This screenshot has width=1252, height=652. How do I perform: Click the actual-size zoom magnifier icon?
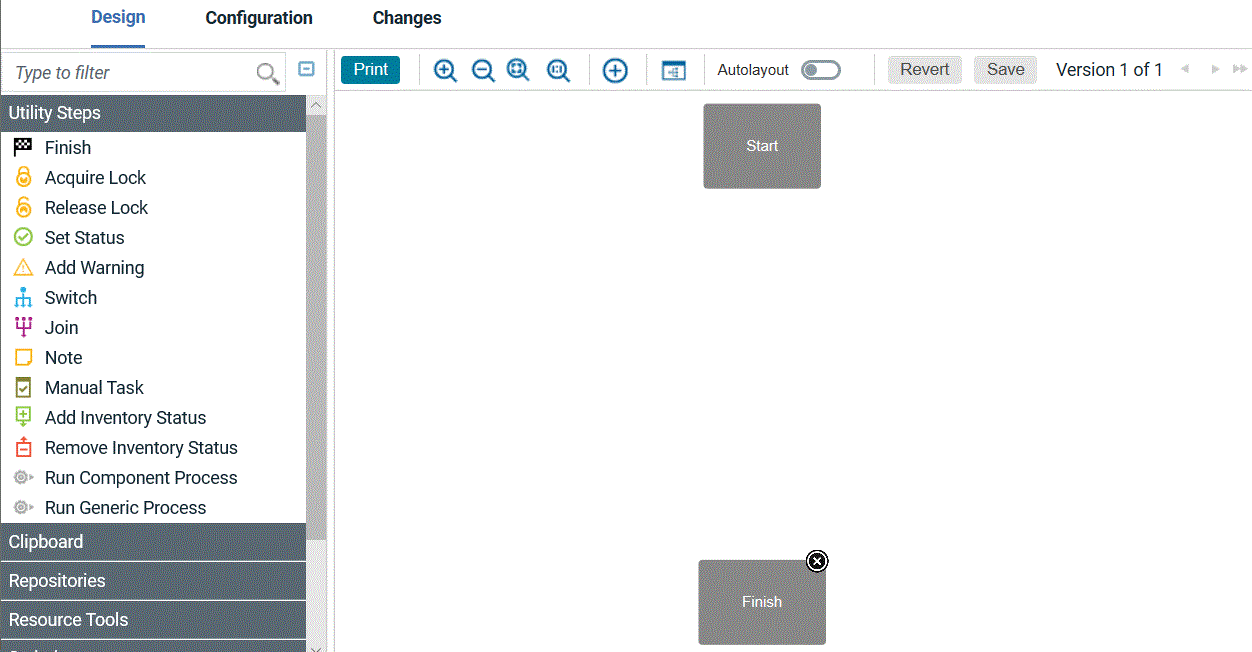point(557,70)
